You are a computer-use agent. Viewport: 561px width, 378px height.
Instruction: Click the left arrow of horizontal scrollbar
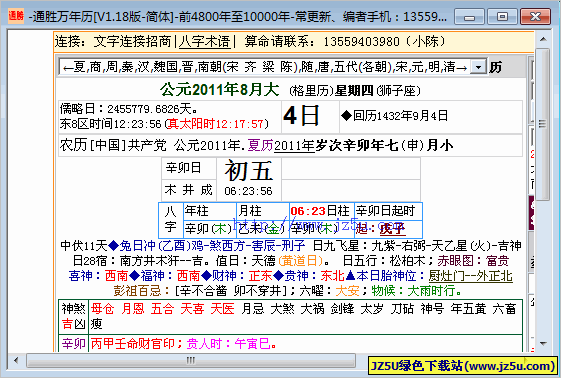click(16, 360)
